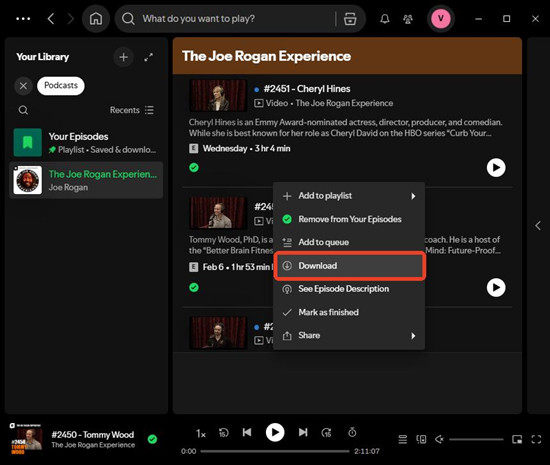Seek on the playback progress bar
The width and height of the screenshot is (550, 465).
275,451
